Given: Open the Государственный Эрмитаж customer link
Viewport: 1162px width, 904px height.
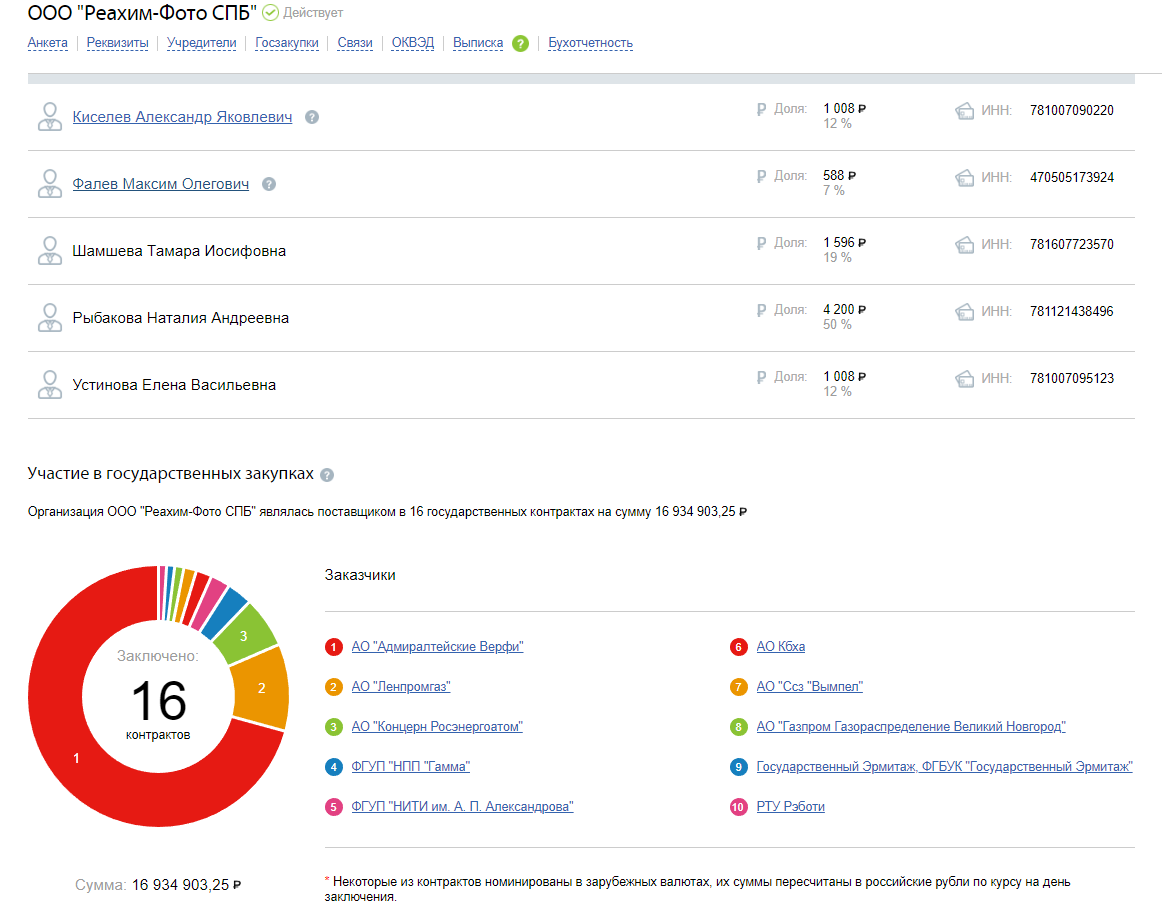Looking at the screenshot, I should pyautogui.click(x=944, y=766).
